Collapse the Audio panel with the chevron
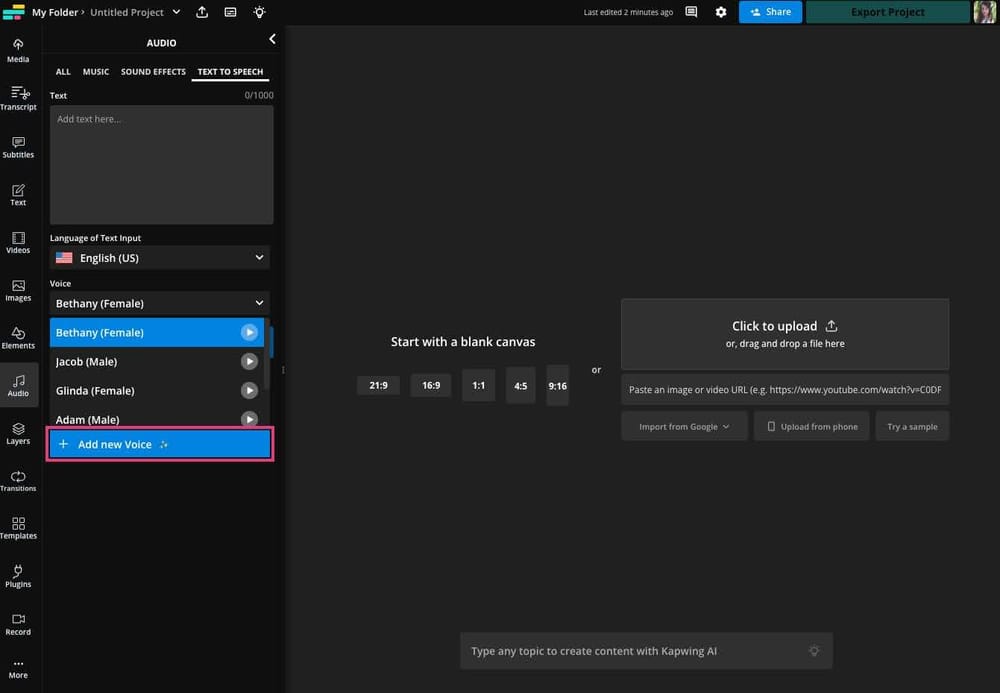The width and height of the screenshot is (1000, 693). pos(272,38)
